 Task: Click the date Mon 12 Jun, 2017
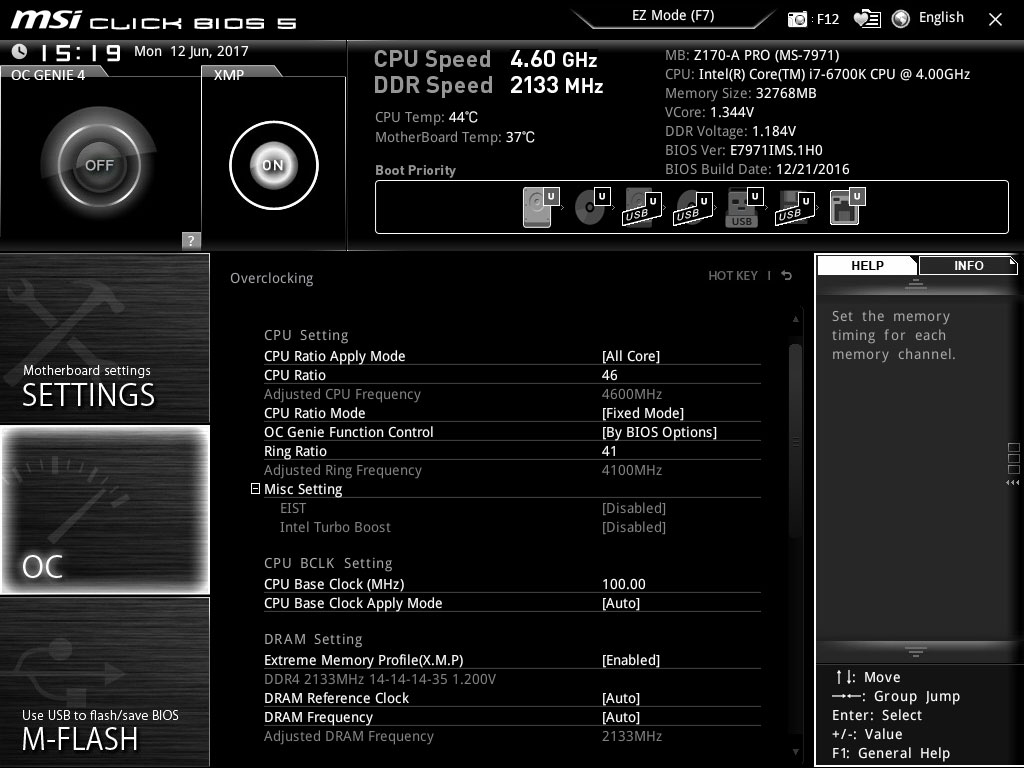point(191,51)
